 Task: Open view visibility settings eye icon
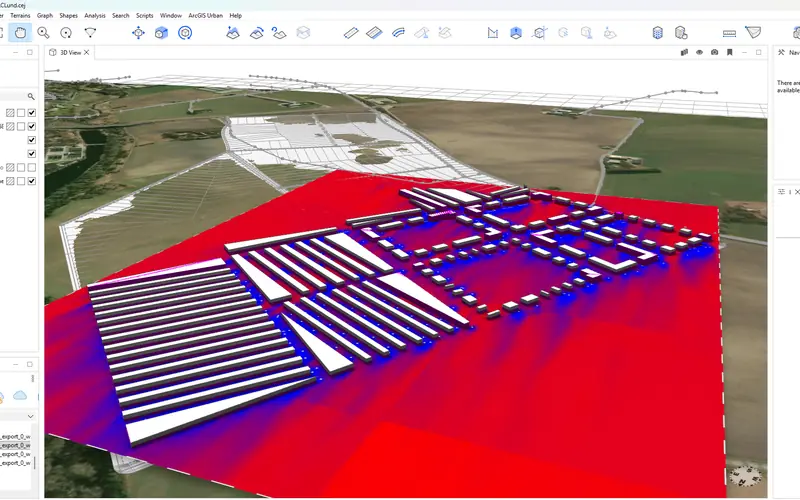click(x=699, y=53)
